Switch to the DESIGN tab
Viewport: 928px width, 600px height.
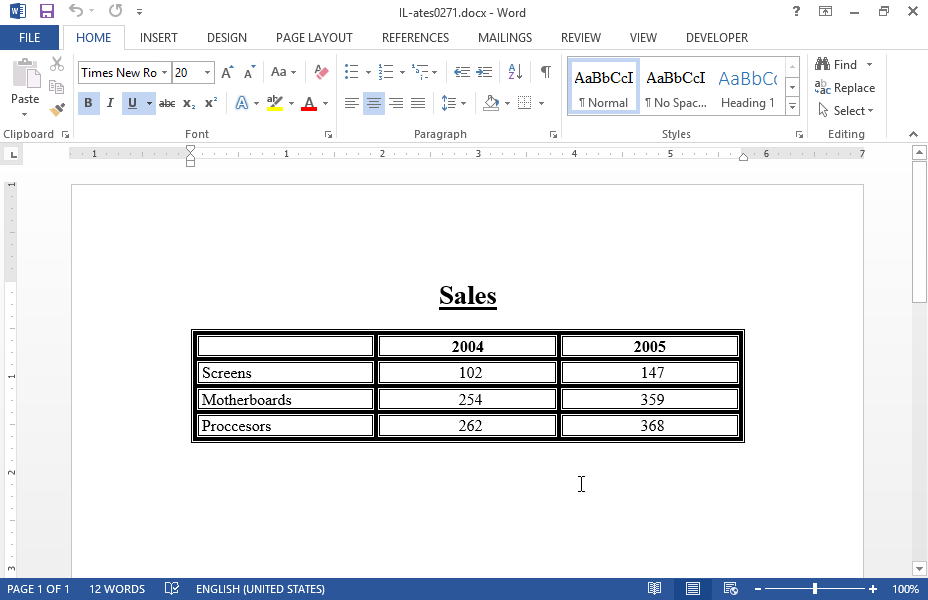point(227,38)
